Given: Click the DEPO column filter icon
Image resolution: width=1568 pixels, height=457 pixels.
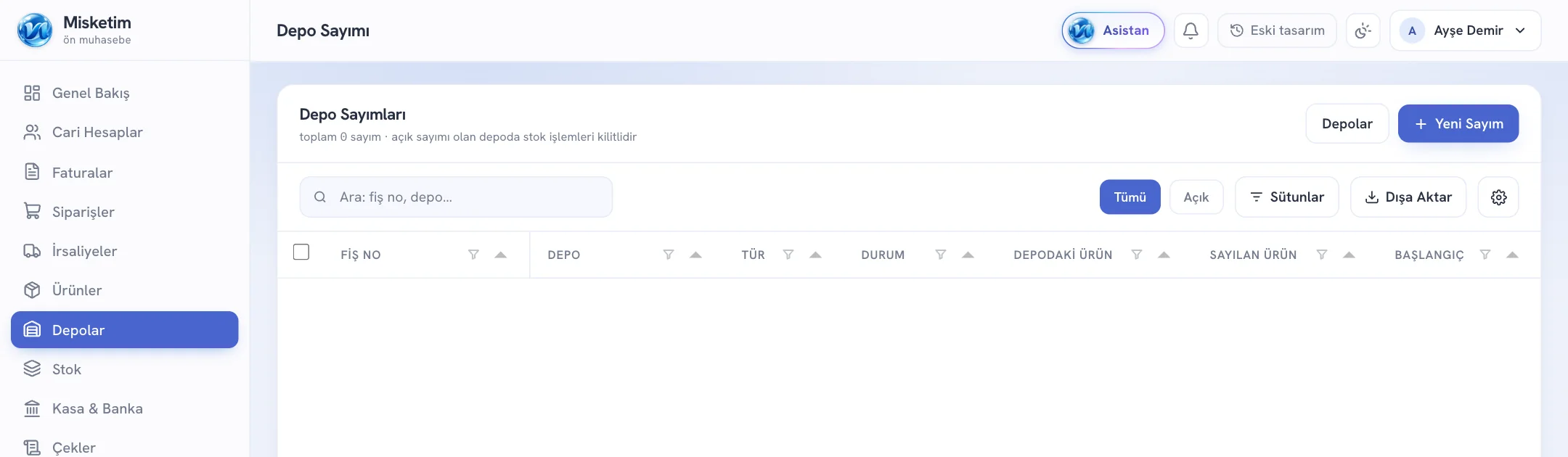Looking at the screenshot, I should (x=669, y=255).
